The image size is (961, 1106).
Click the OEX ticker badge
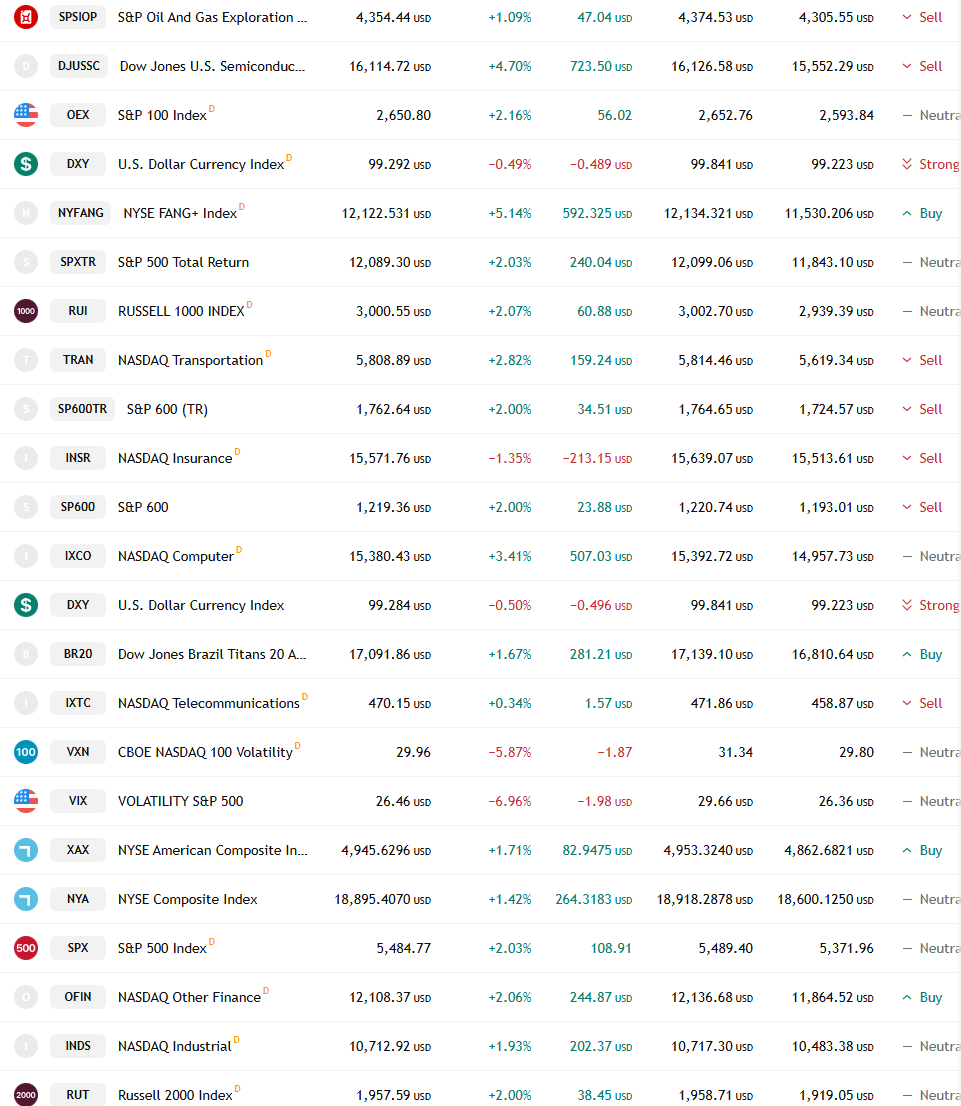78,115
